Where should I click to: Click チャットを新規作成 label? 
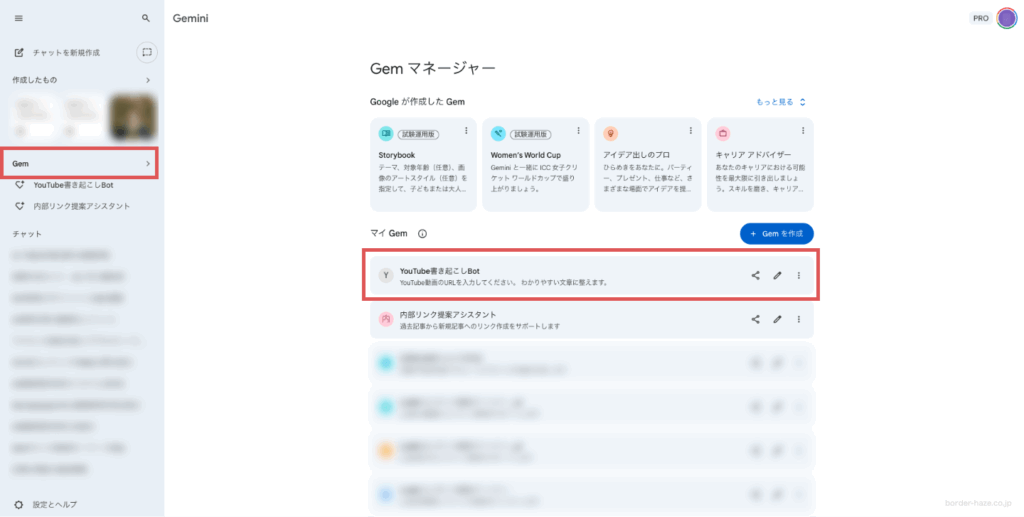pyautogui.click(x=67, y=53)
